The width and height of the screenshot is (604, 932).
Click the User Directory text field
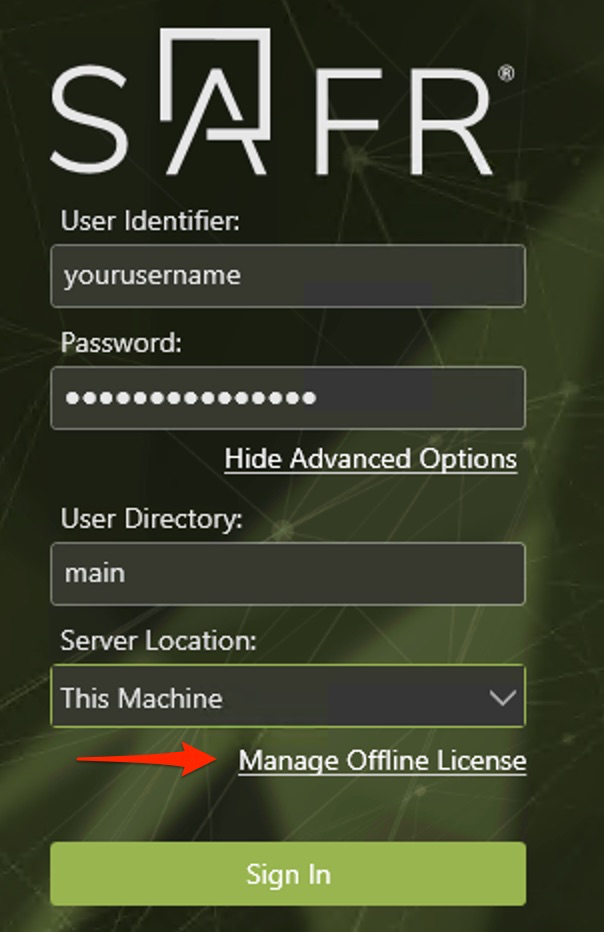tap(287, 574)
